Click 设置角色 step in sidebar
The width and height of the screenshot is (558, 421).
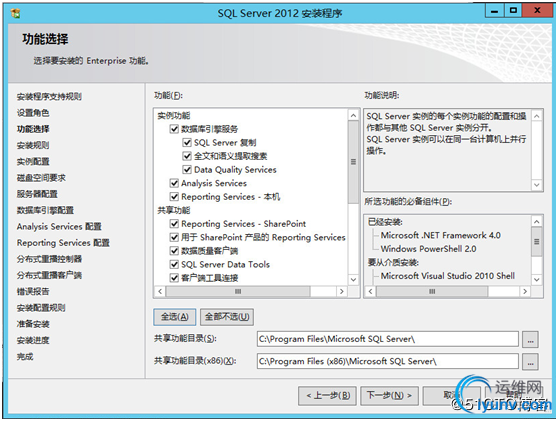[x=33, y=113]
